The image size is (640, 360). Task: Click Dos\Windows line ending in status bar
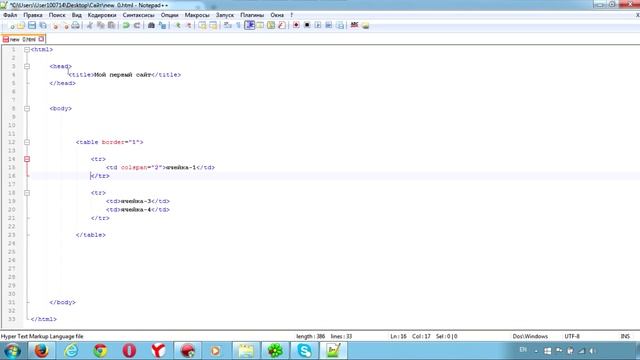(x=530, y=336)
